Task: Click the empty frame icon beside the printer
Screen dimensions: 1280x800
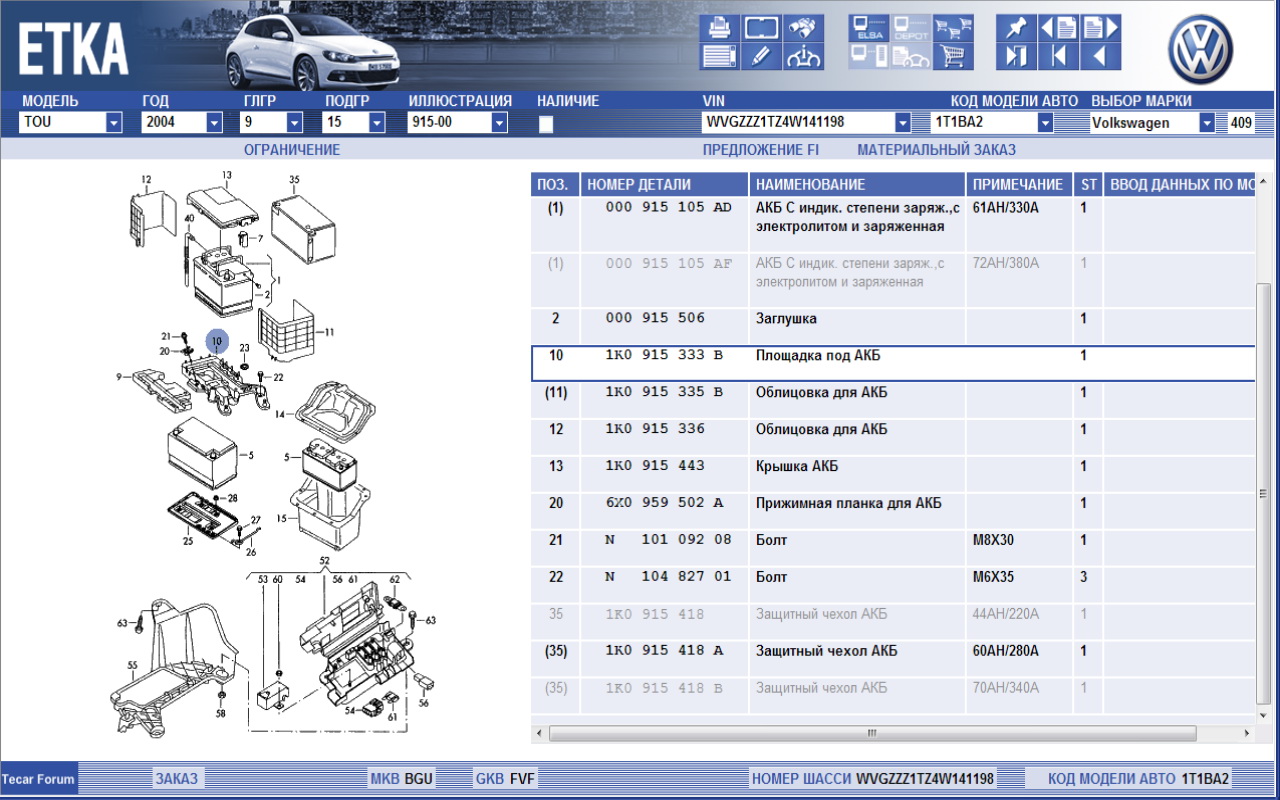Action: coord(761,28)
